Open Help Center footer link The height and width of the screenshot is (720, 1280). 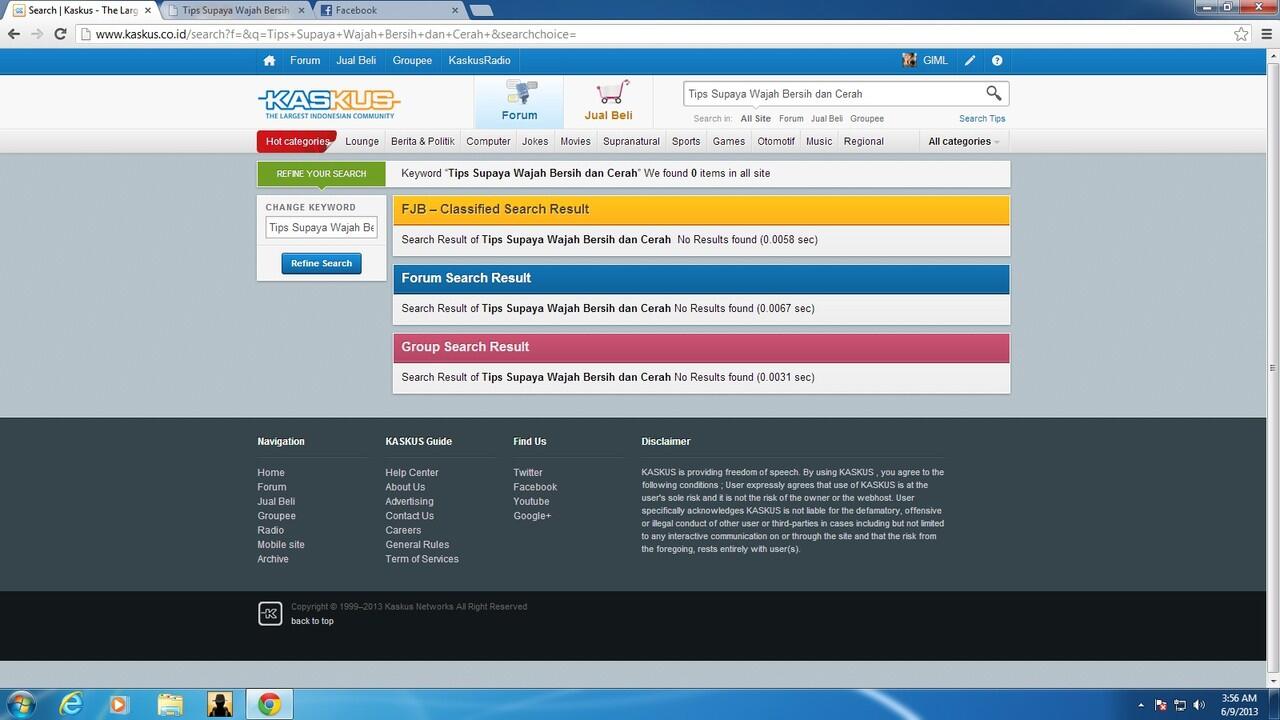(x=412, y=473)
